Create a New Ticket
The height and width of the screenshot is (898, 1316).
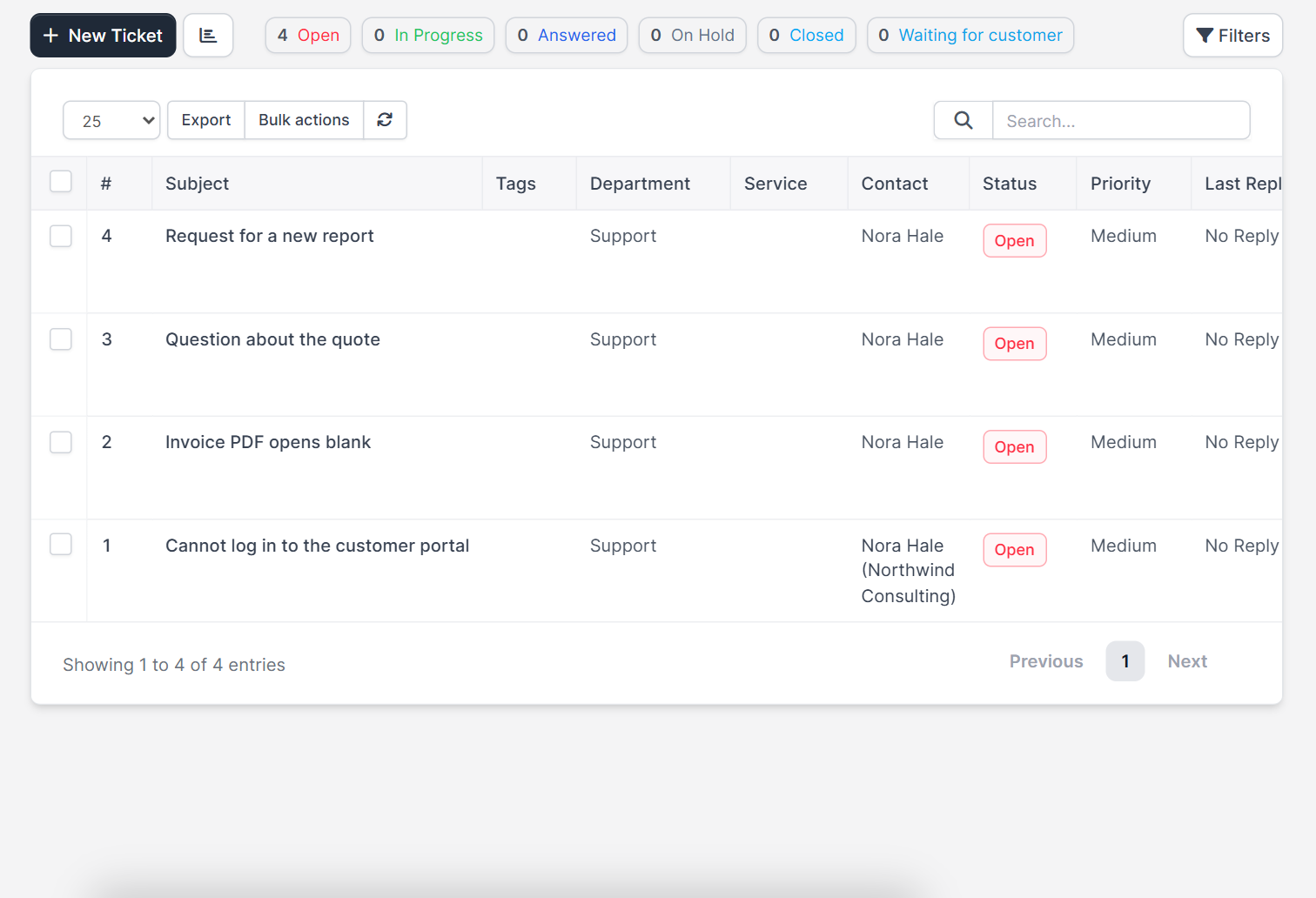click(103, 36)
